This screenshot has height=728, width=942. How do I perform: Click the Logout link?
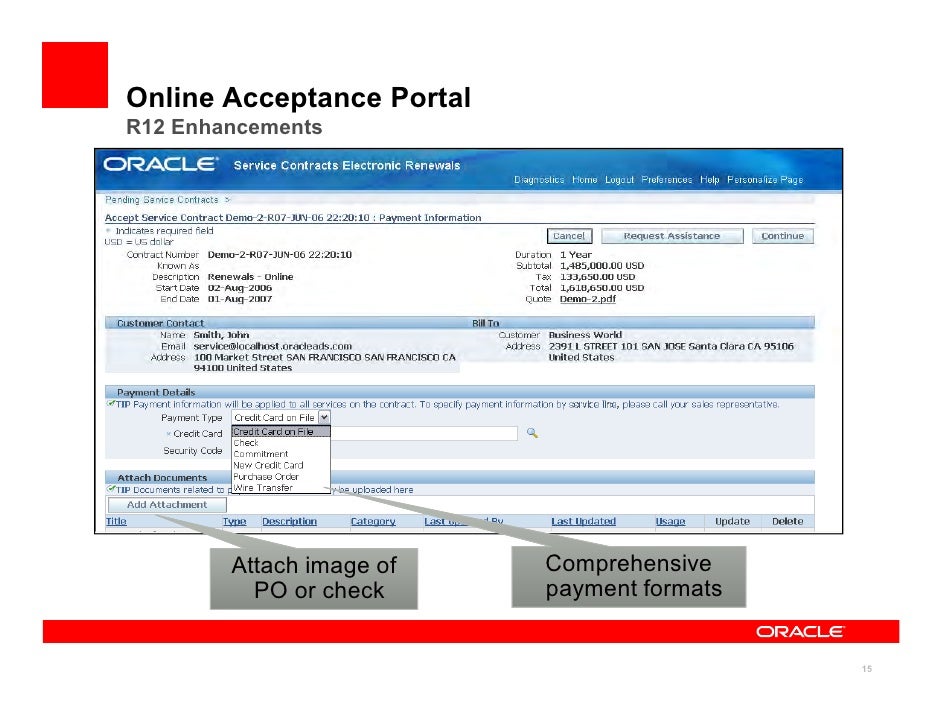pyautogui.click(x=619, y=180)
